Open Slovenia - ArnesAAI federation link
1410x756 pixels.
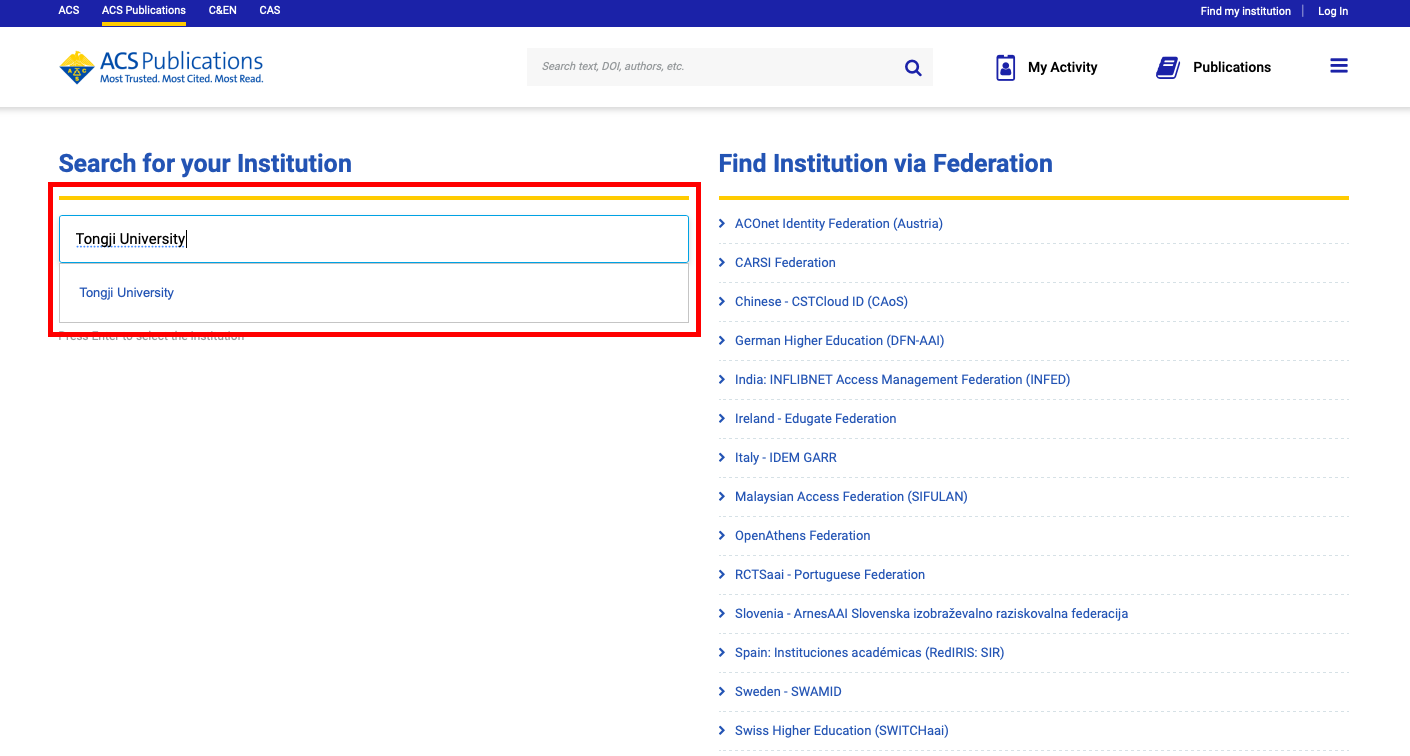pyautogui.click(x=931, y=613)
